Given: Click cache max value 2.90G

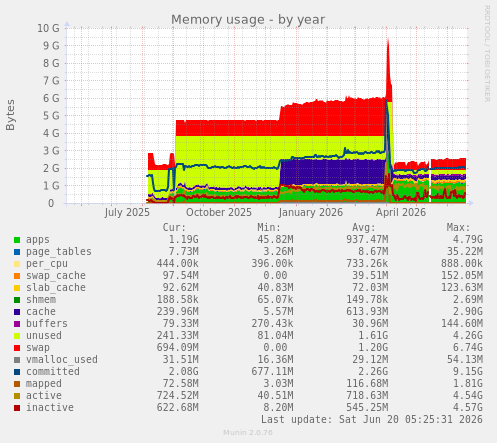Looking at the screenshot, I should point(467,312).
